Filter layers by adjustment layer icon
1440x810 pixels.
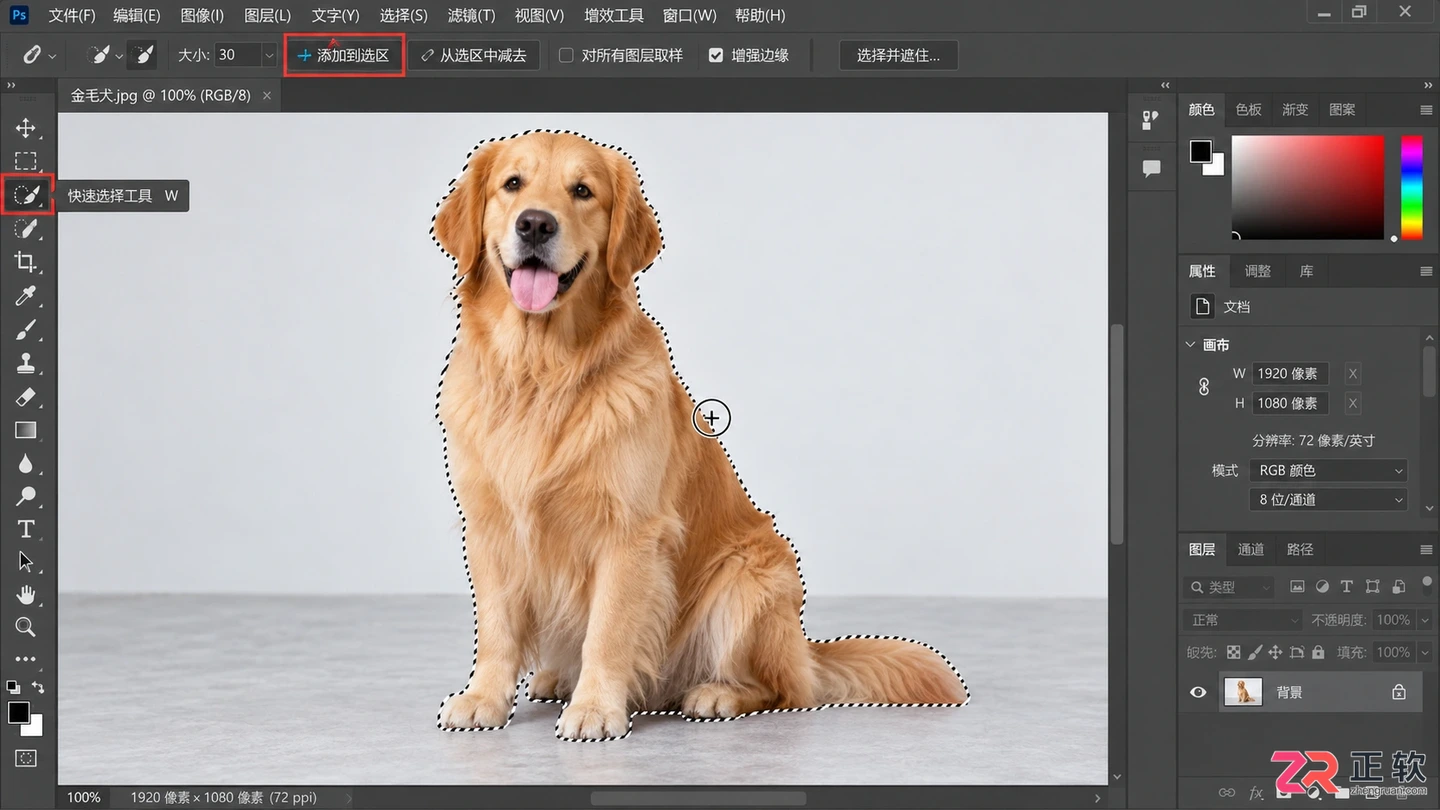(1322, 587)
